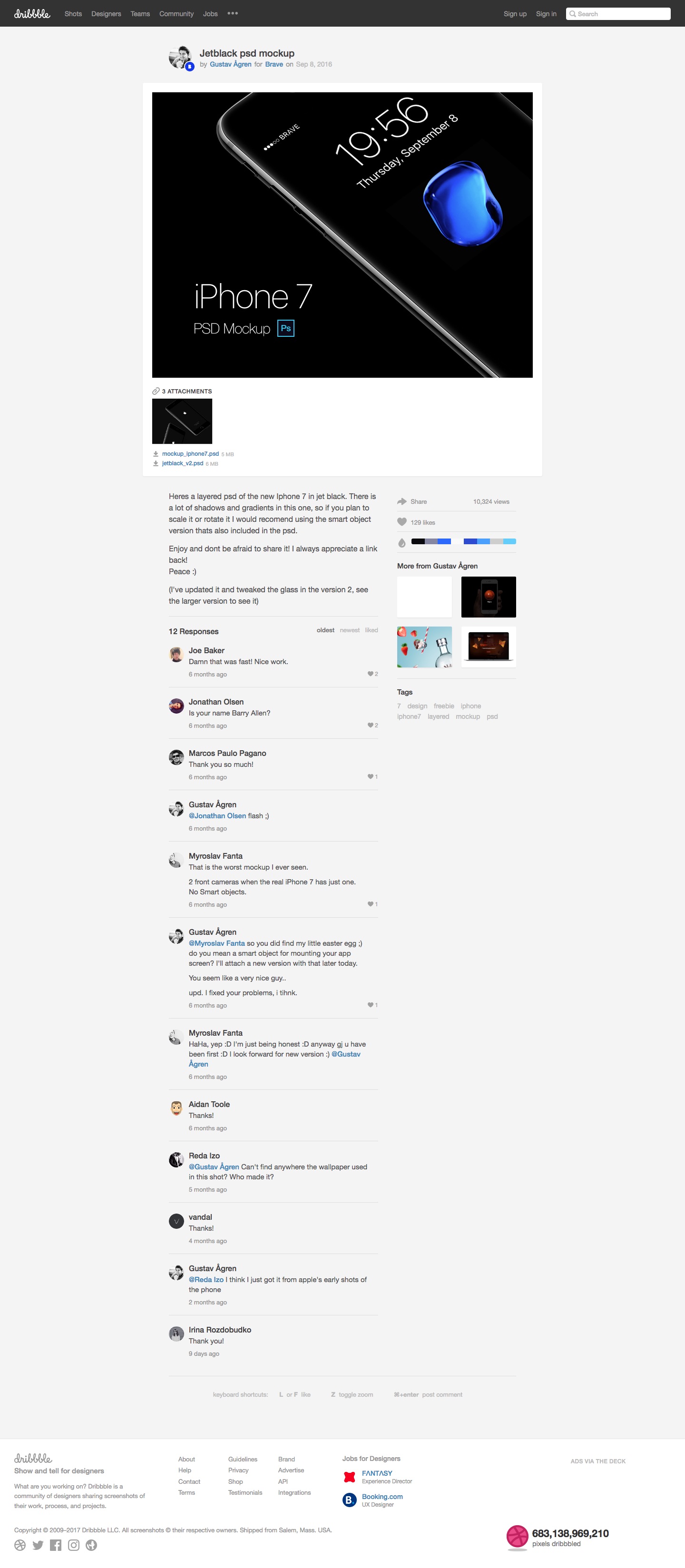Open the Designers menu item
This screenshot has width=685, height=1568.
106,13
